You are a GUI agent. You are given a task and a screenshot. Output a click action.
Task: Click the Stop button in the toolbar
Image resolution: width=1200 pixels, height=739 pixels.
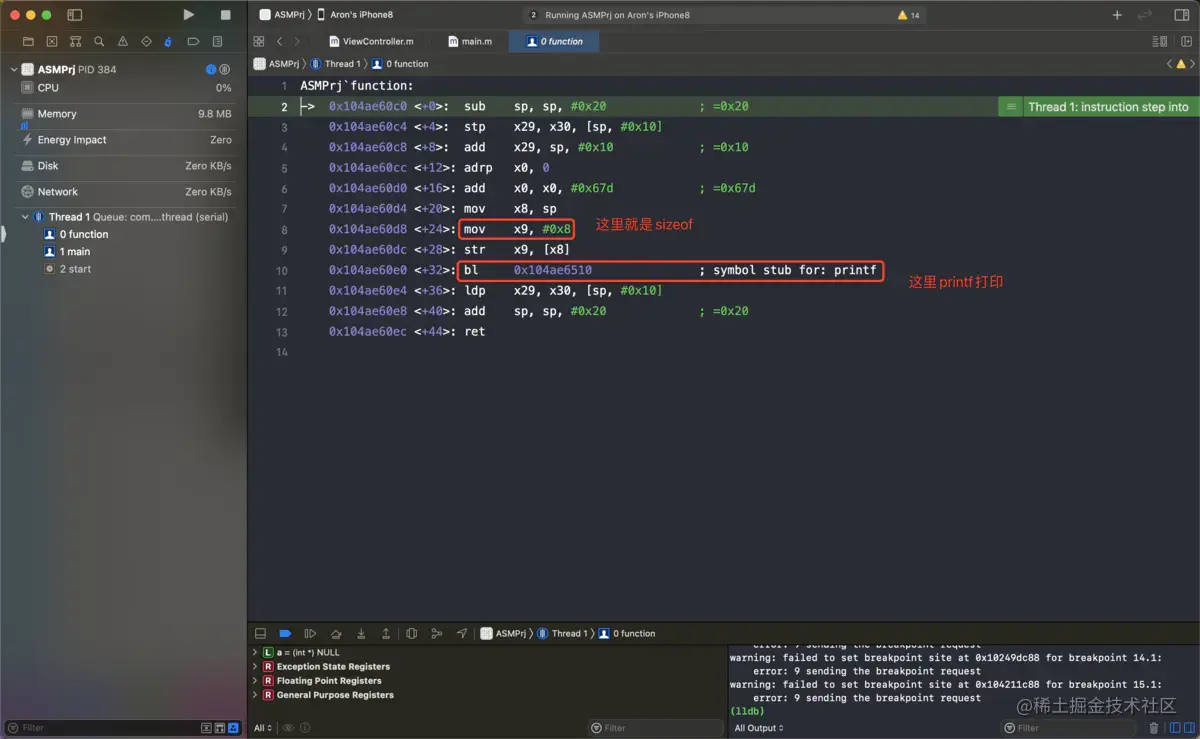(225, 15)
